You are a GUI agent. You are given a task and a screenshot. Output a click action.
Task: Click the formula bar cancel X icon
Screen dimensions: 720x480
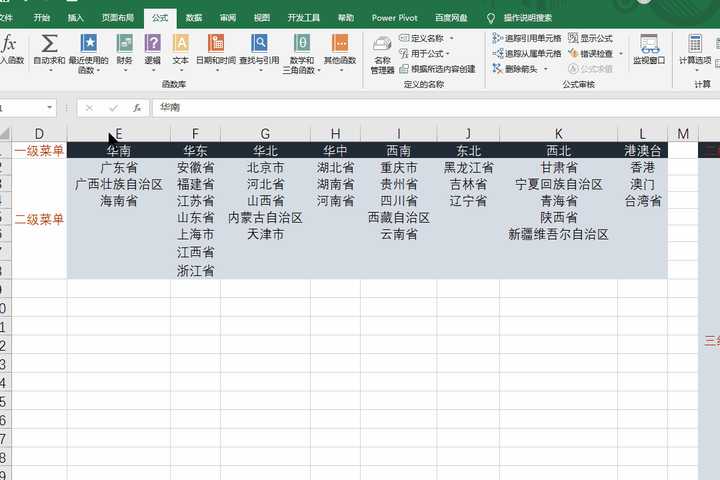(x=89, y=108)
